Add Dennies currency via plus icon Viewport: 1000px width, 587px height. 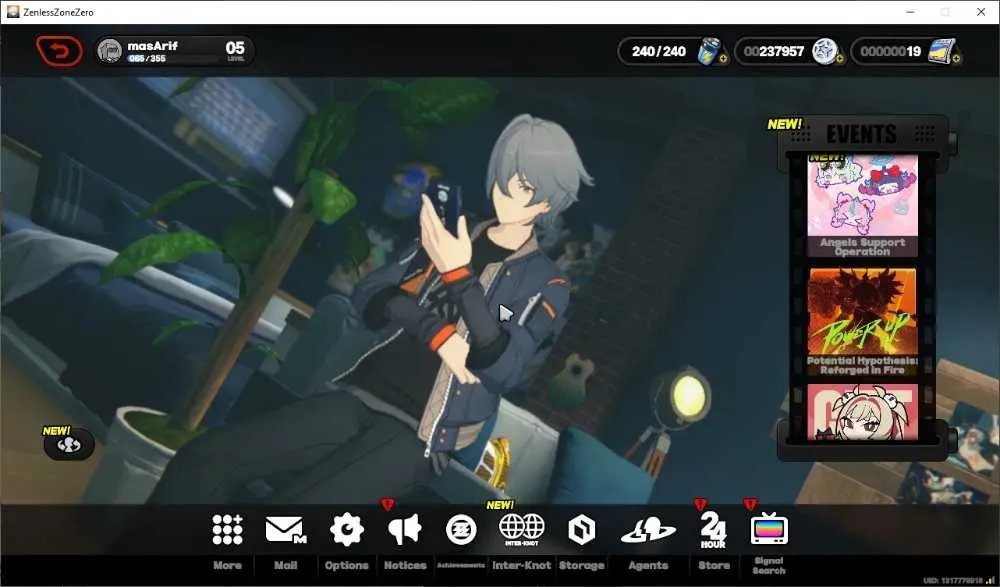point(839,59)
